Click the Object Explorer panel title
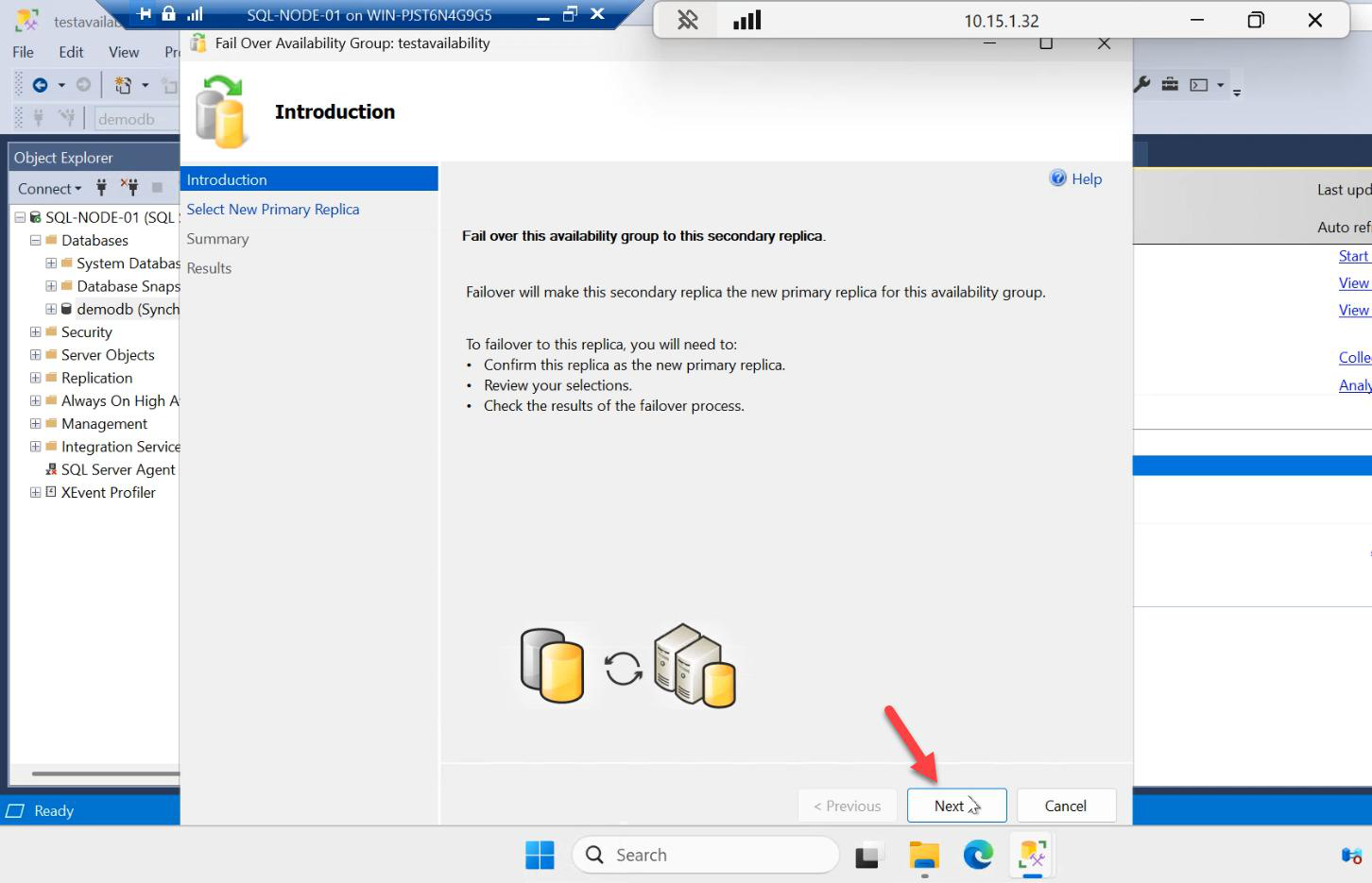Screen dimensions: 1372x883 click(63, 158)
